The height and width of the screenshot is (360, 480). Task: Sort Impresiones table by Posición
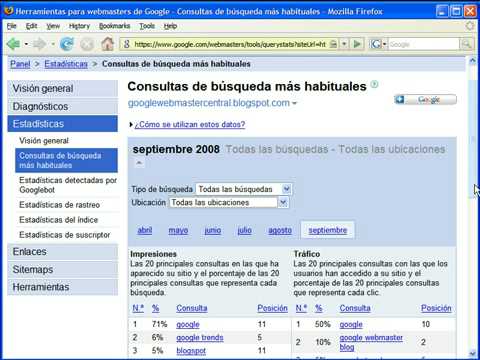[x=272, y=308]
